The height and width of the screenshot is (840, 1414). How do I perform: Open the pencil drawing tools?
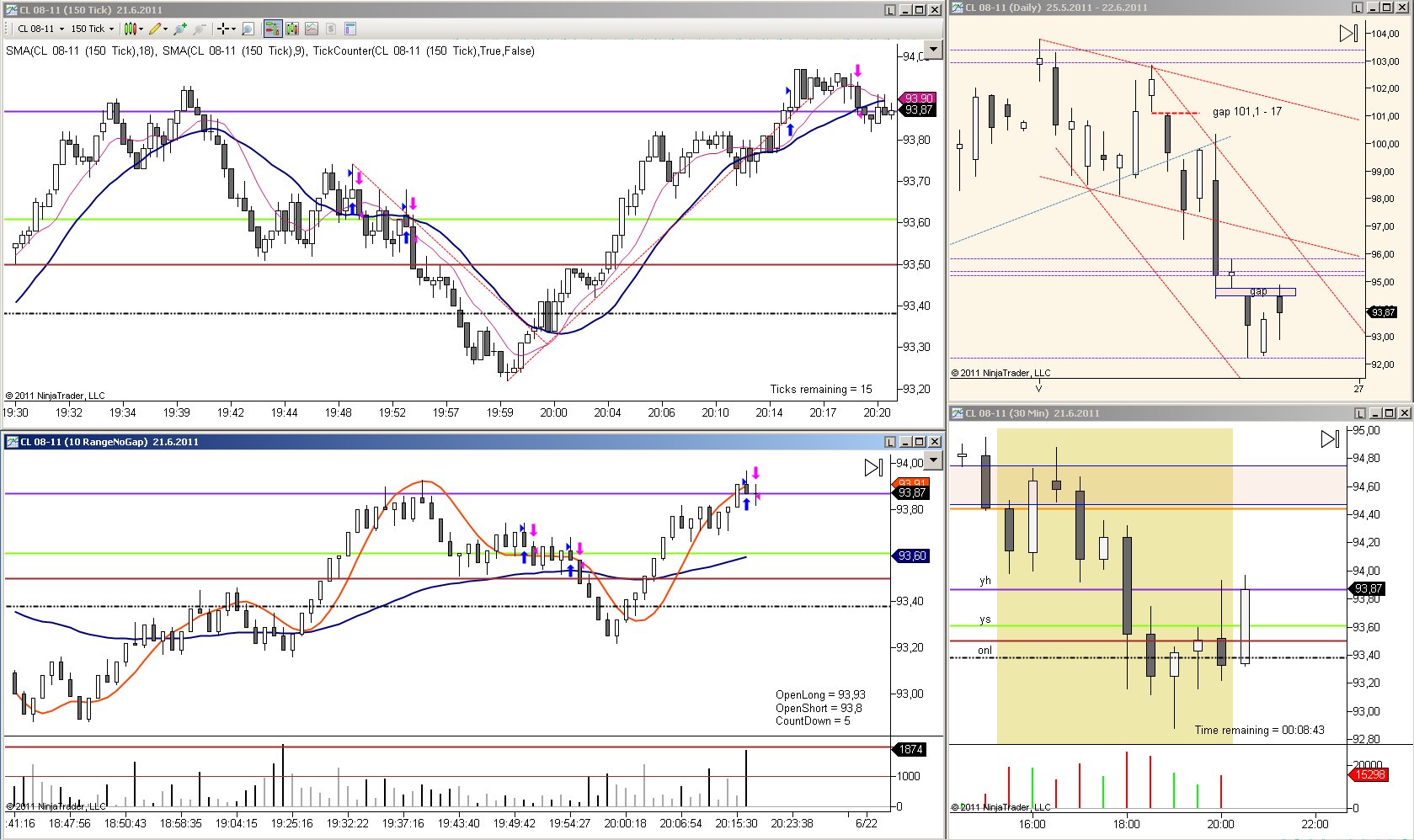[154, 29]
